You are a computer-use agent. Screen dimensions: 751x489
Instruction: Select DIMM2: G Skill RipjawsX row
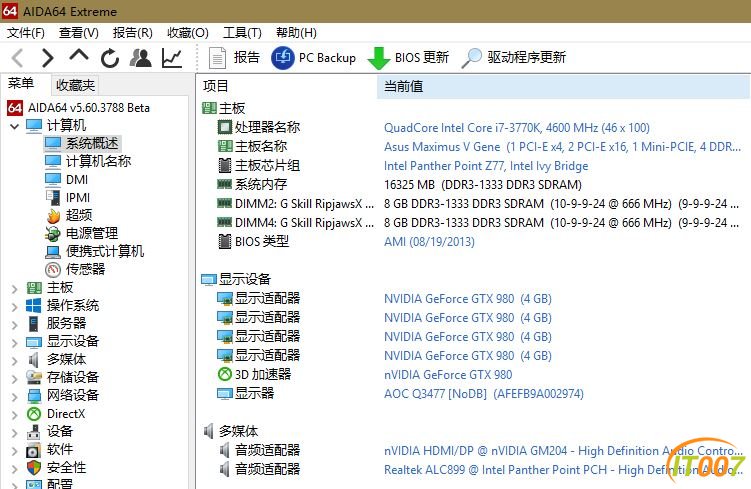pyautogui.click(x=473, y=204)
